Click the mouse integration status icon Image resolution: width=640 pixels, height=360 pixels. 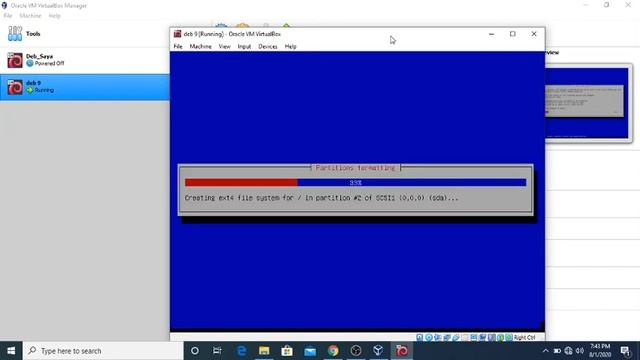(x=500, y=338)
